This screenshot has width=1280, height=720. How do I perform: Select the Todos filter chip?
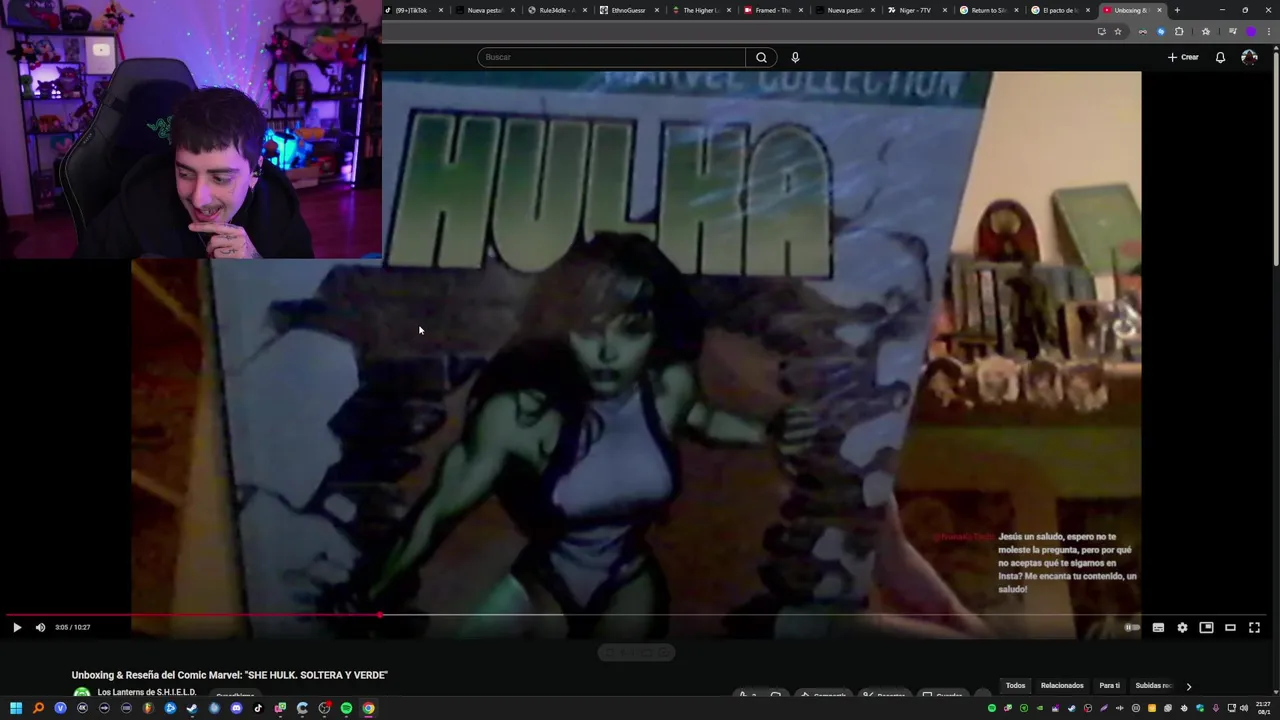(x=1015, y=686)
